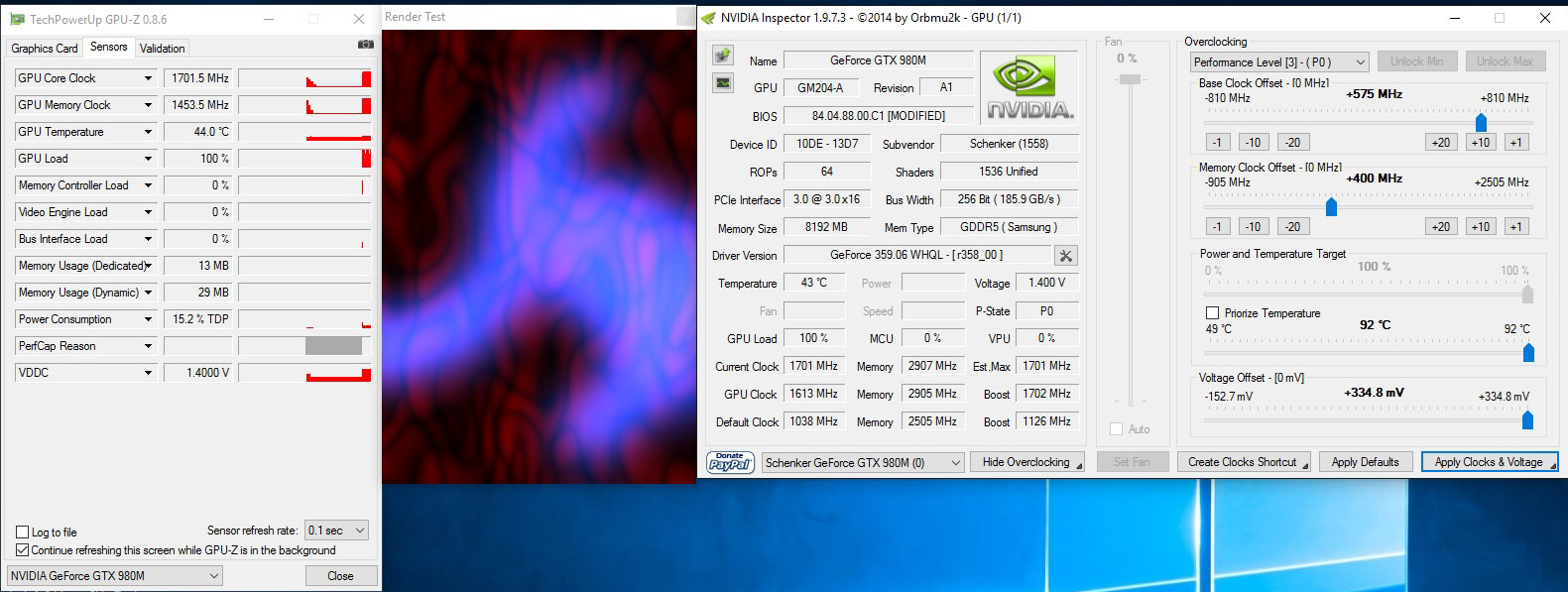Image resolution: width=1568 pixels, height=592 pixels.
Task: Click the NVIDIA logo in Inspector
Action: pyautogui.click(x=1028, y=89)
